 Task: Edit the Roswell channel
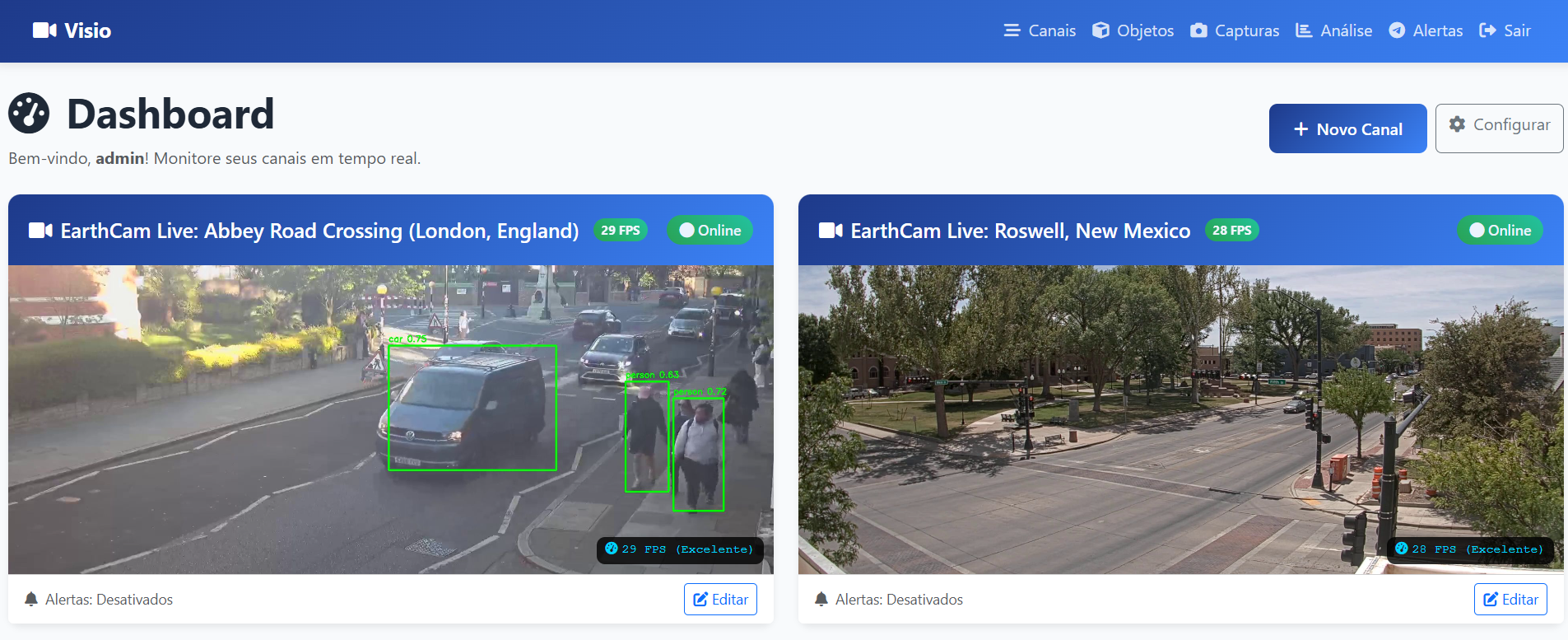1510,599
